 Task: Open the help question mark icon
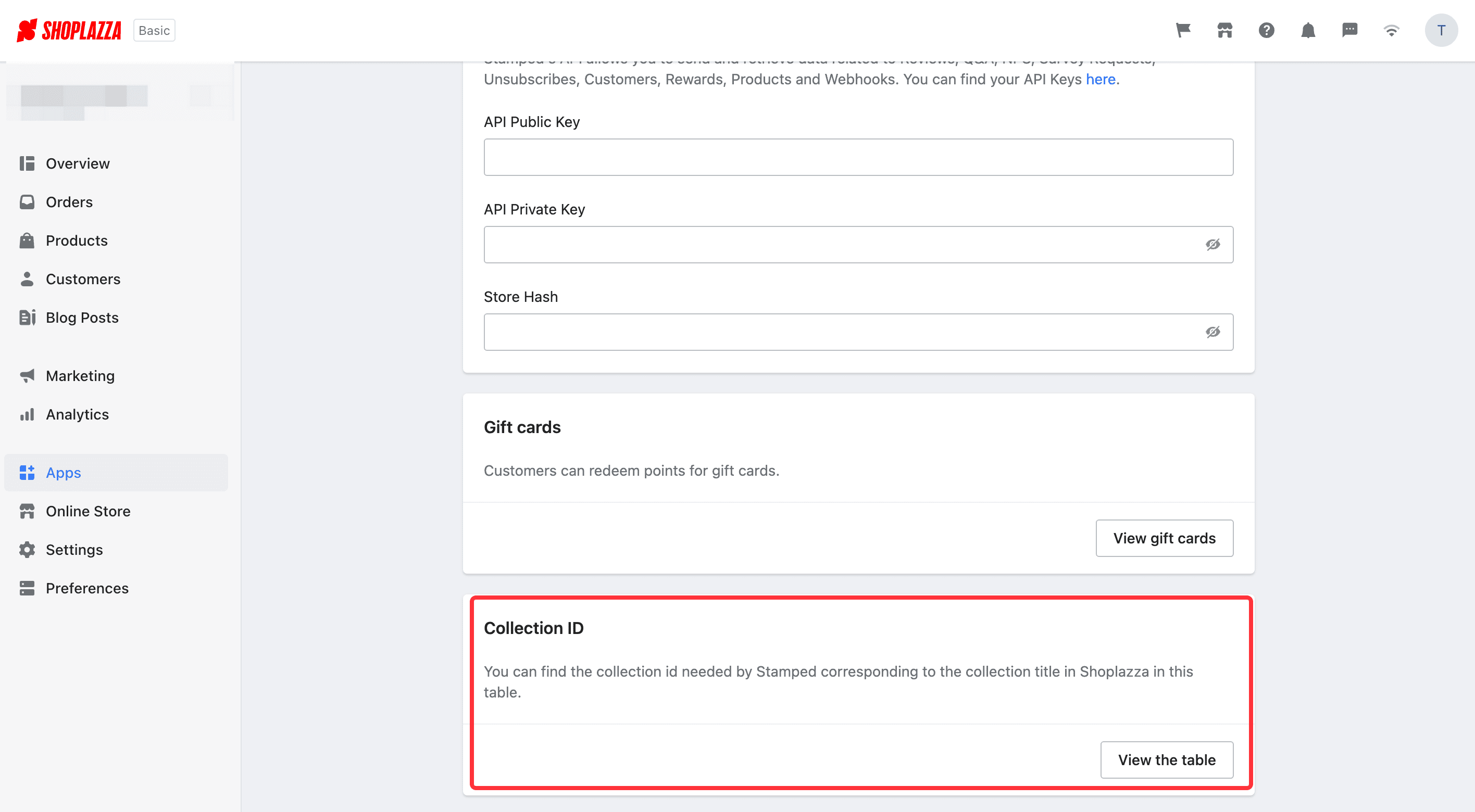tap(1267, 30)
